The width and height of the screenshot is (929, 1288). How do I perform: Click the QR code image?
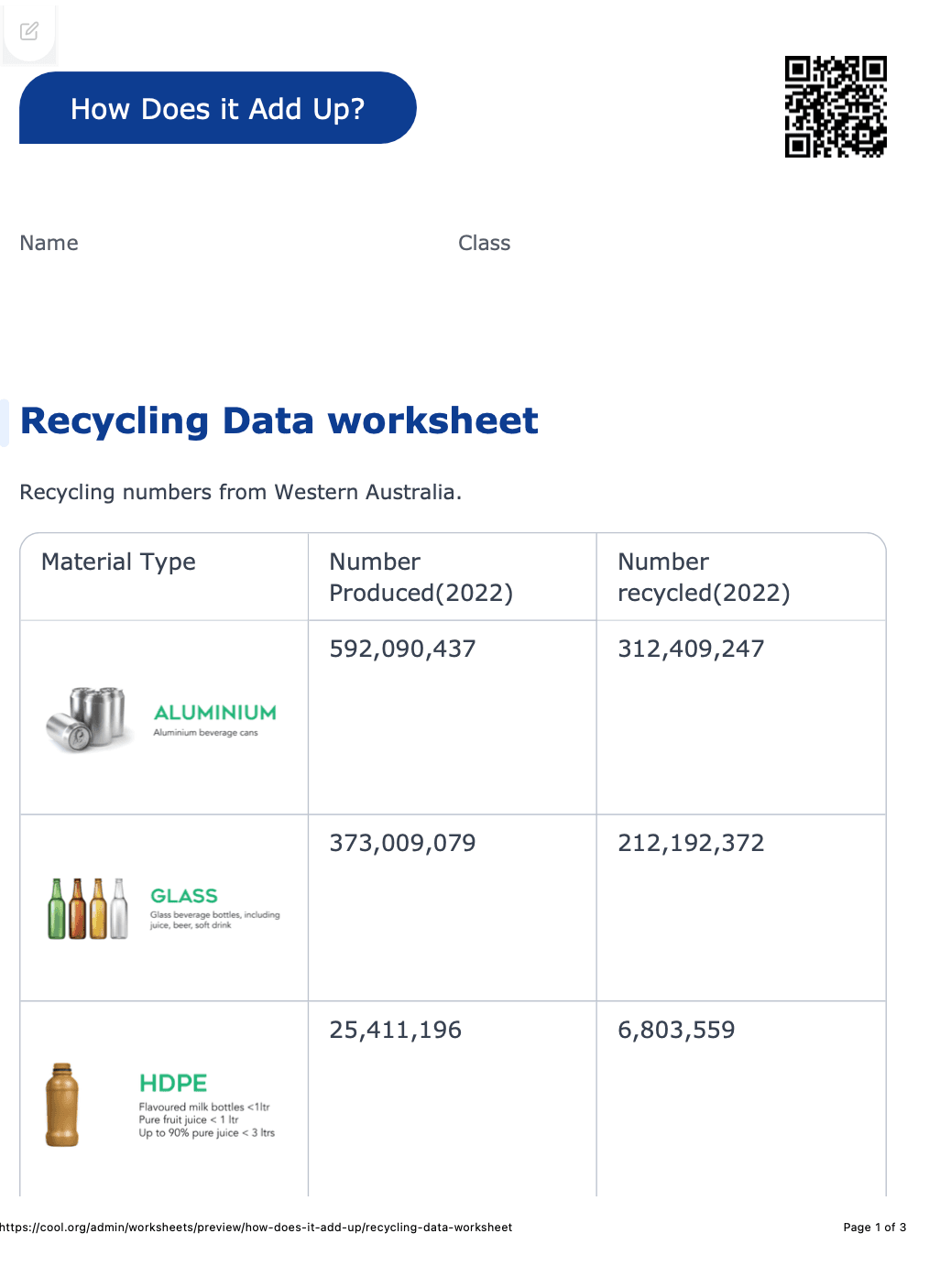pyautogui.click(x=835, y=106)
